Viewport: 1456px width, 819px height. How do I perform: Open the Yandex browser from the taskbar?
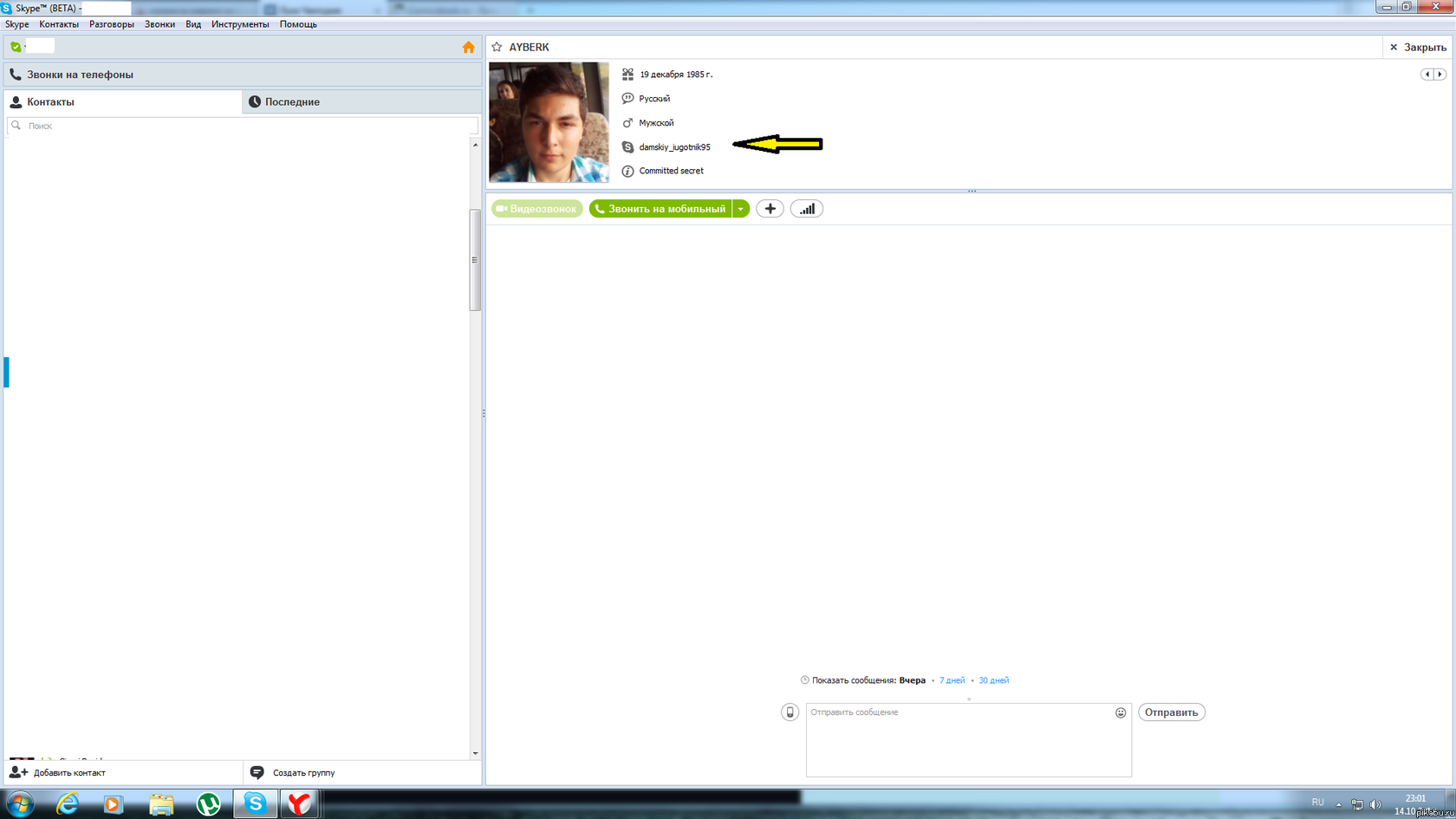coord(300,803)
